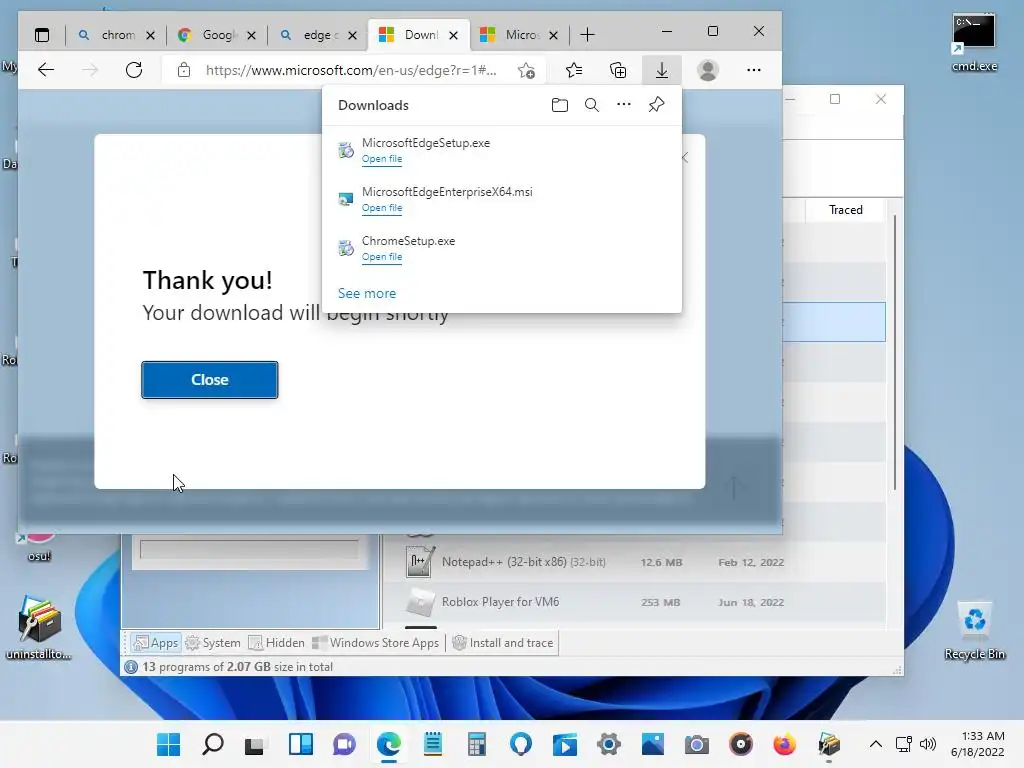Screen dimensions: 1024x768
Task: Open volume control in system tray
Action: pos(927,744)
